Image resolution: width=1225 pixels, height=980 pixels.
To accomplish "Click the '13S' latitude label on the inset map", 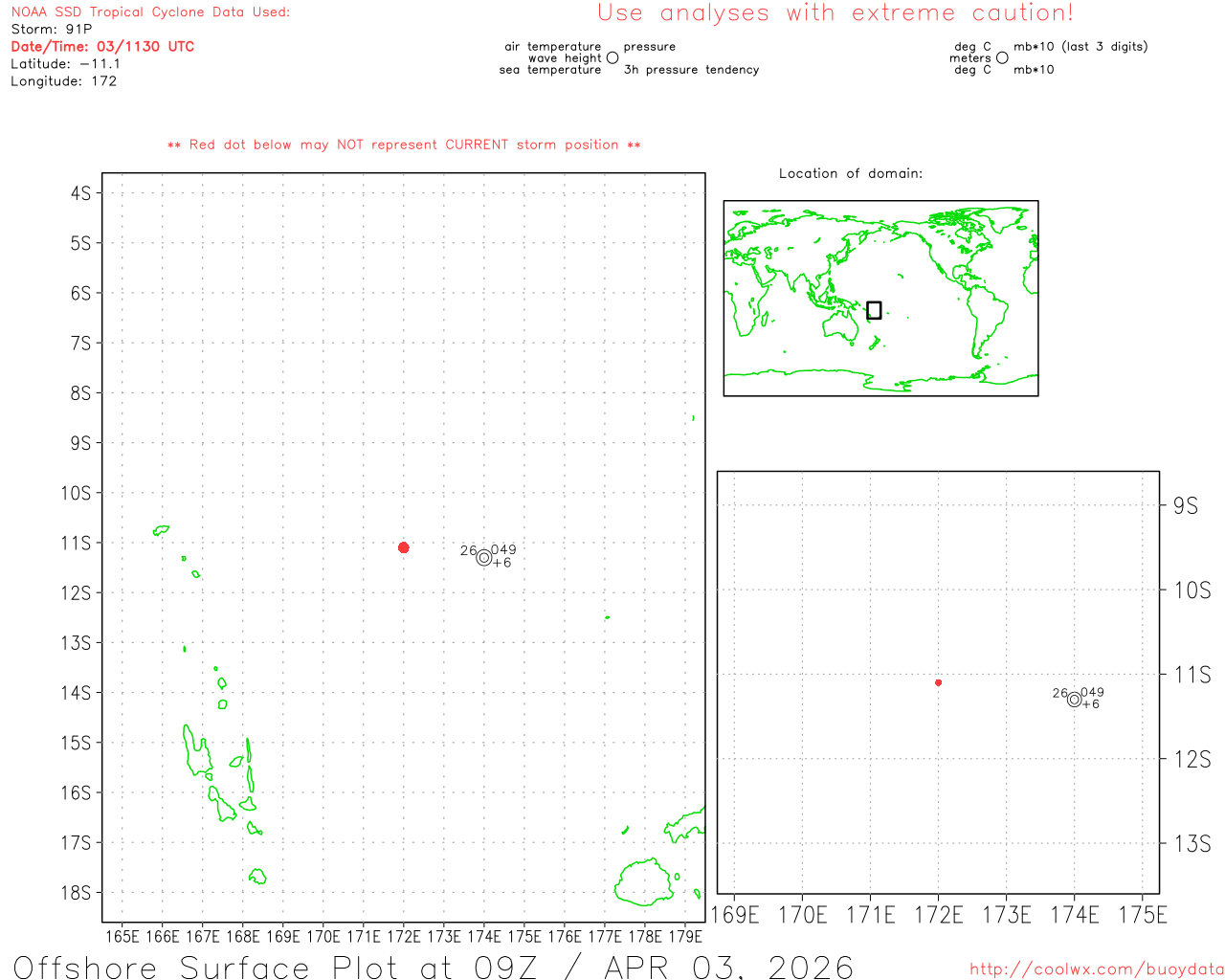I will (x=1192, y=844).
